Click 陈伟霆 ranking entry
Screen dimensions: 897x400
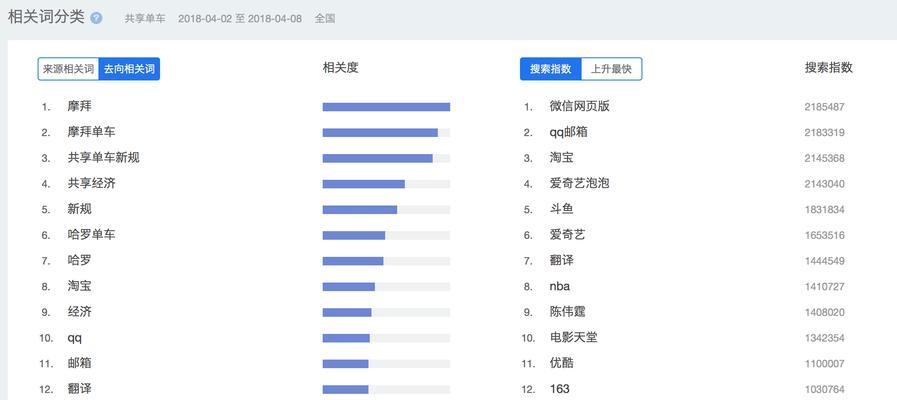pyautogui.click(x=567, y=312)
